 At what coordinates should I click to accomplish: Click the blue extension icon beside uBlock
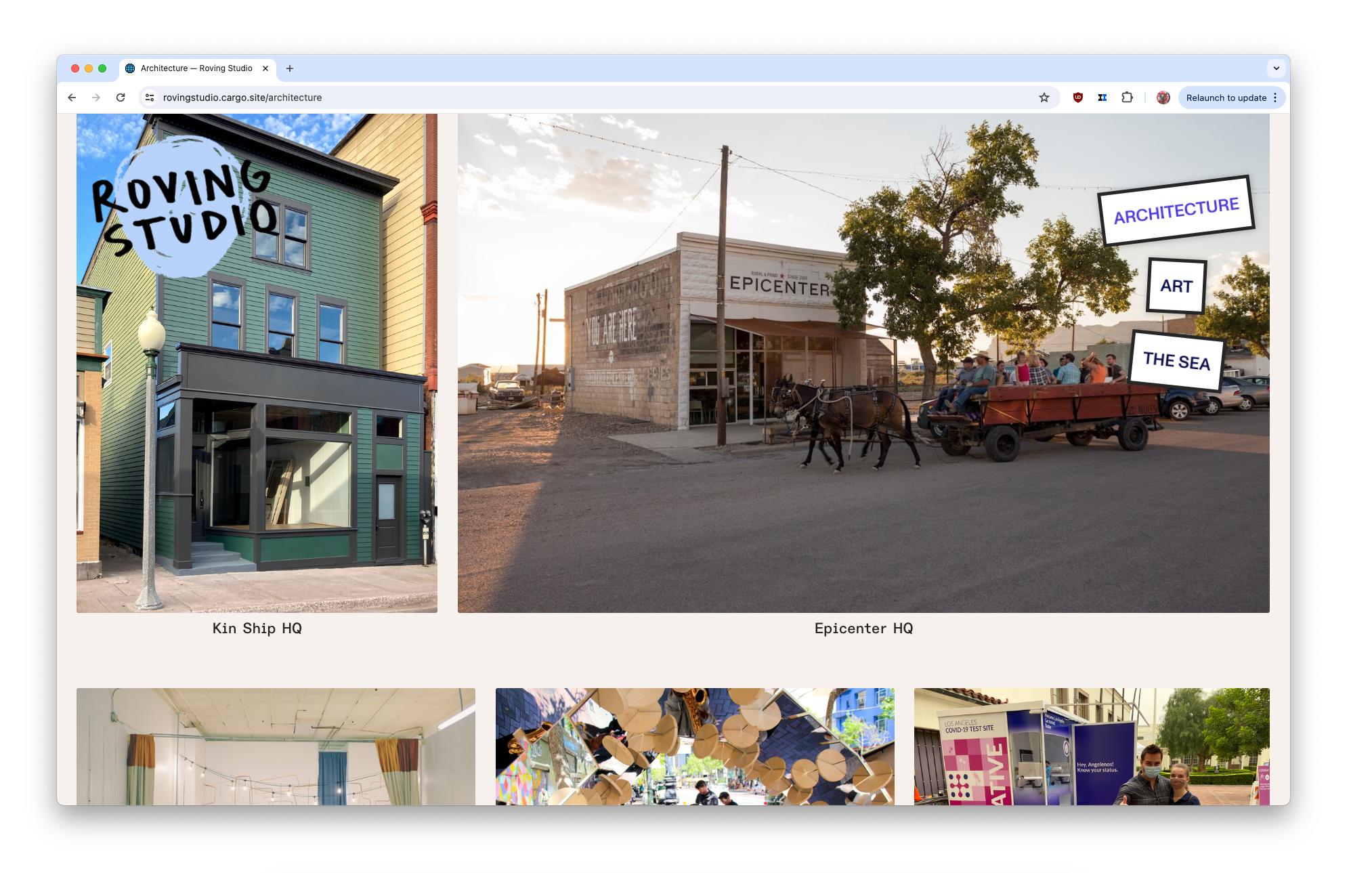click(x=1102, y=98)
